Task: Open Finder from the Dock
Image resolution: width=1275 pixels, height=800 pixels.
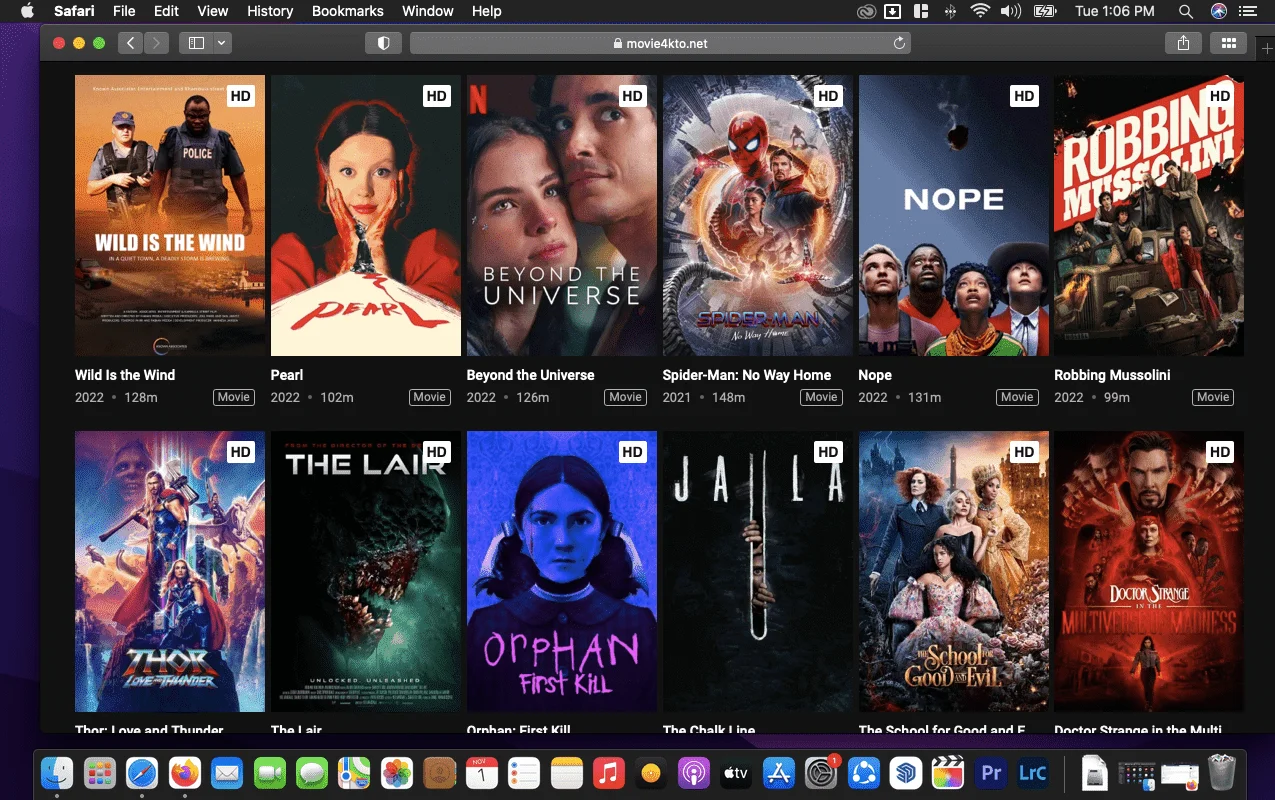Action: point(58,773)
